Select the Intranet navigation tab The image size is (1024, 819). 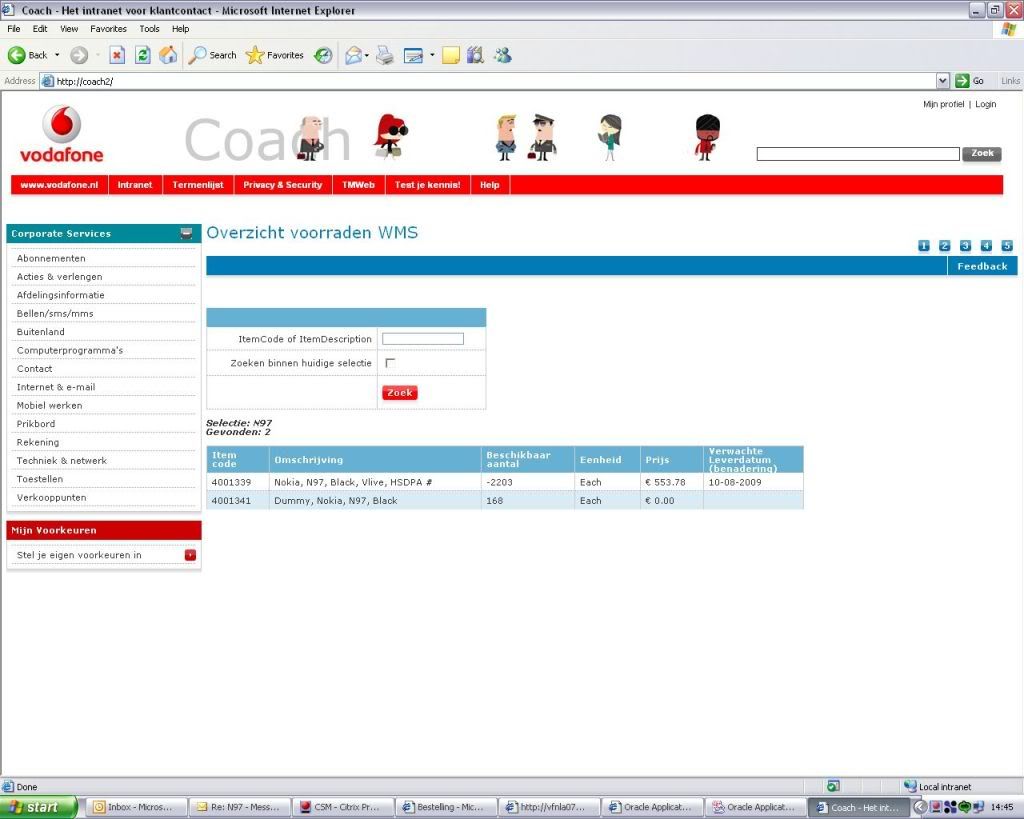coord(135,185)
